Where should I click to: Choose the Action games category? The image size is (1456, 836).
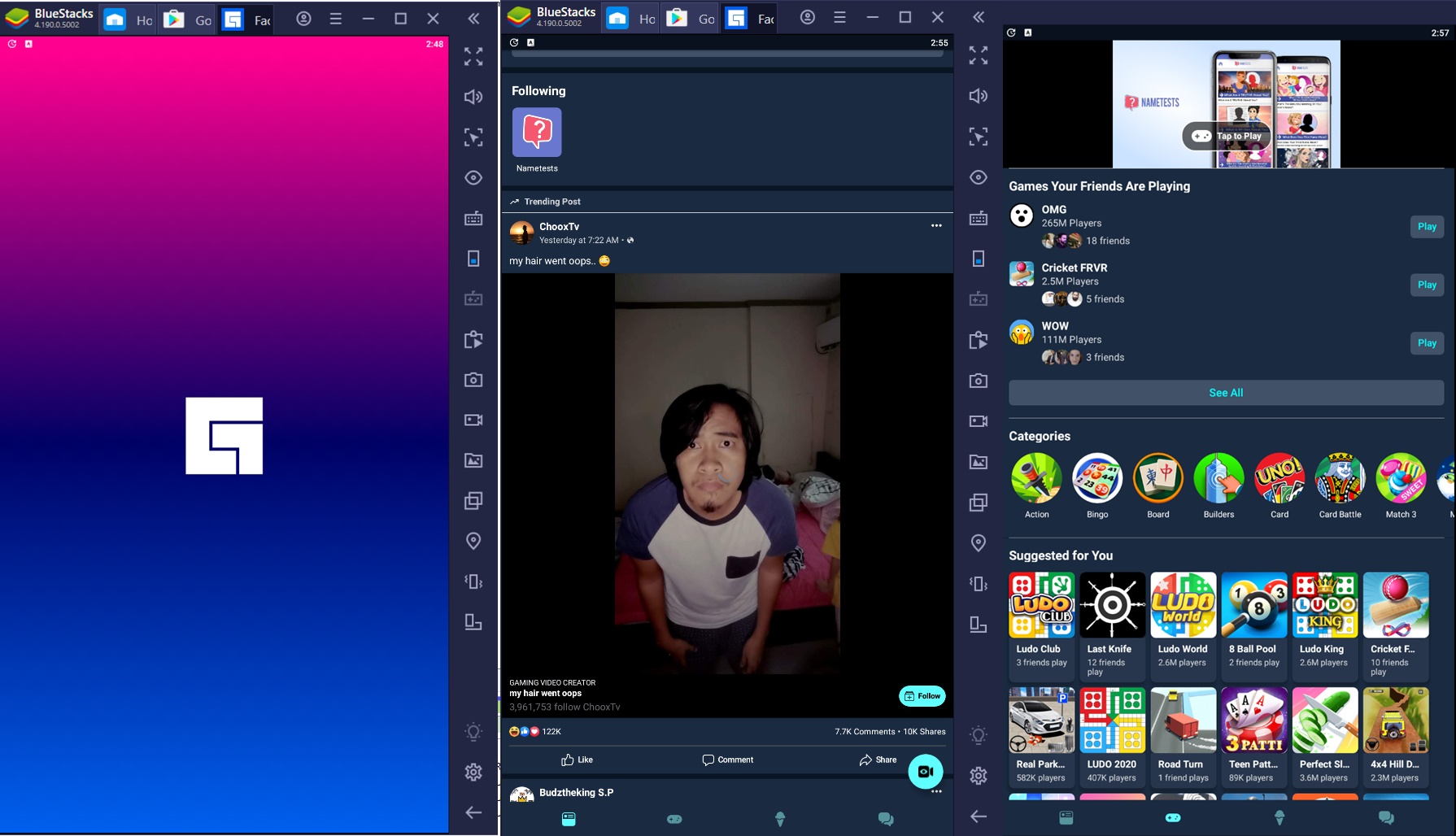pos(1036,485)
